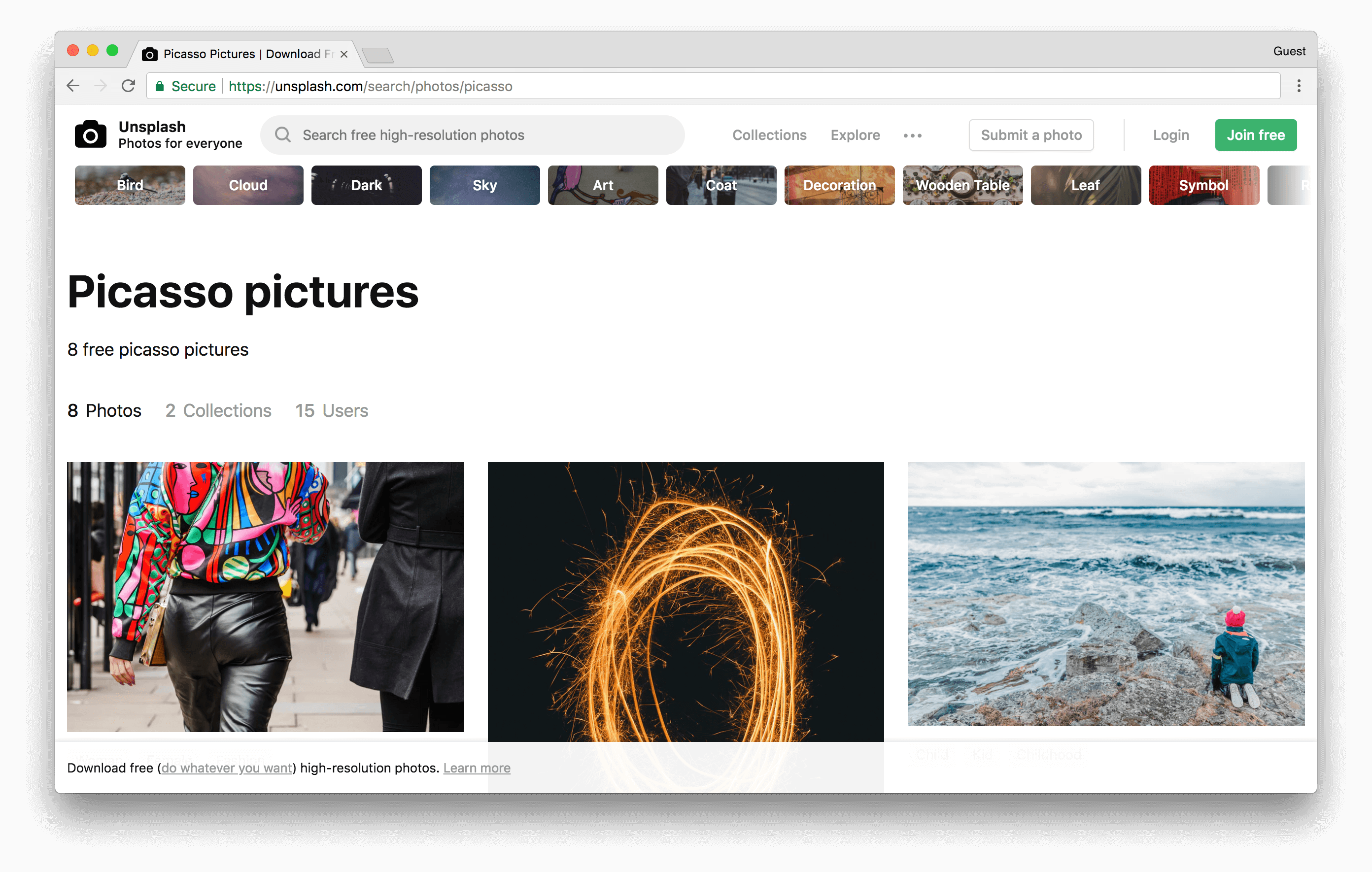Image resolution: width=1372 pixels, height=872 pixels.
Task: Open the three-dot more menu in navbar
Action: (912, 135)
